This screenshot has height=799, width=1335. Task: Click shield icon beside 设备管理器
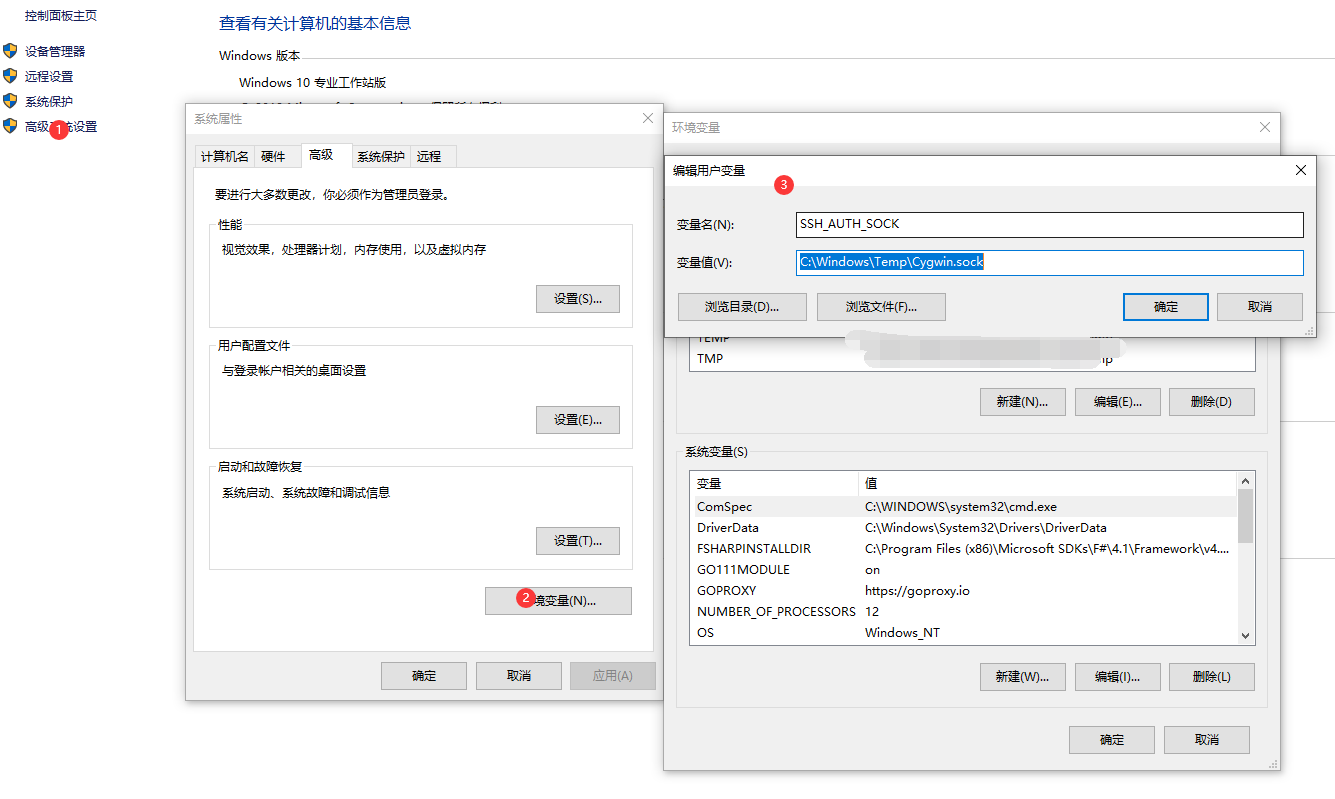point(10,51)
